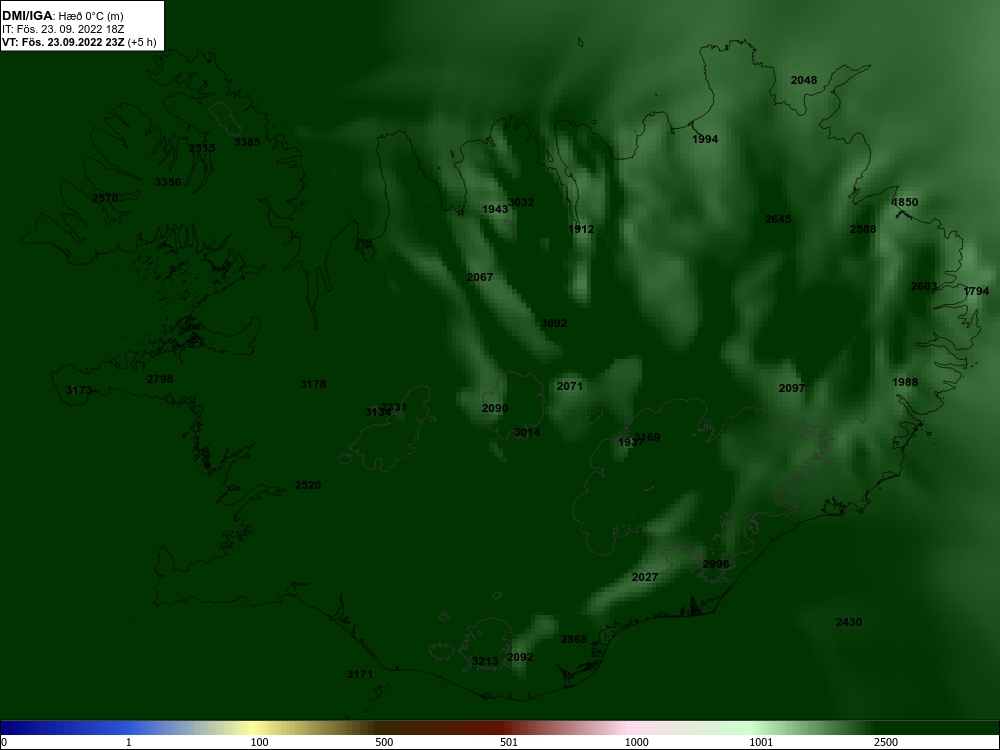Click the legend label 1000
Viewport: 1000px width, 750px height.
[636, 742]
